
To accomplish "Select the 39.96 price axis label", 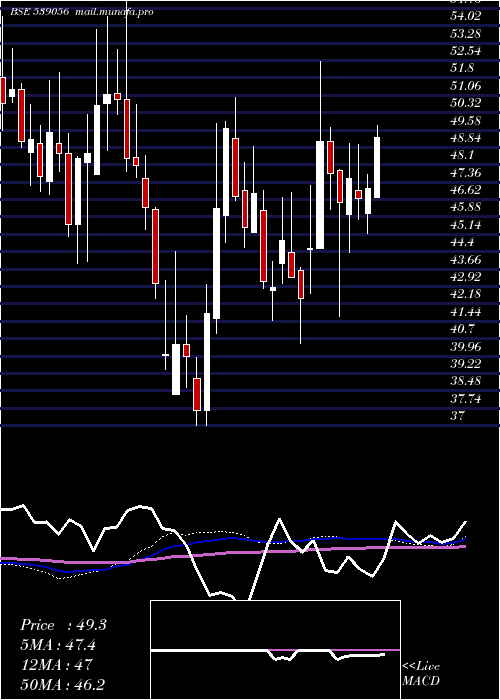I will [x=466, y=347].
